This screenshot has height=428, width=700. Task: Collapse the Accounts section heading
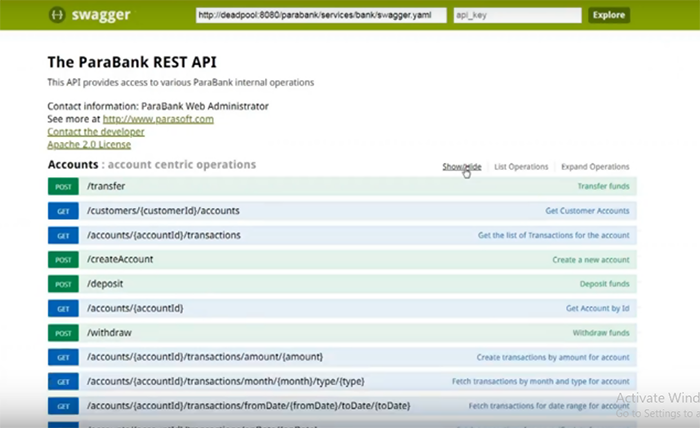pos(73,165)
